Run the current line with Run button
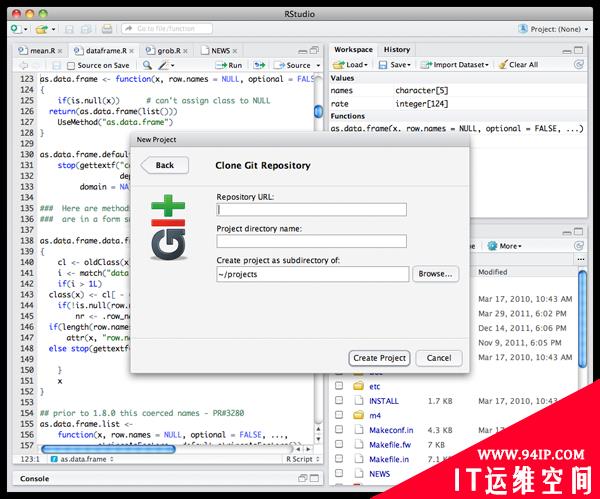Viewport: 600px width, 499px height. pyautogui.click(x=228, y=65)
